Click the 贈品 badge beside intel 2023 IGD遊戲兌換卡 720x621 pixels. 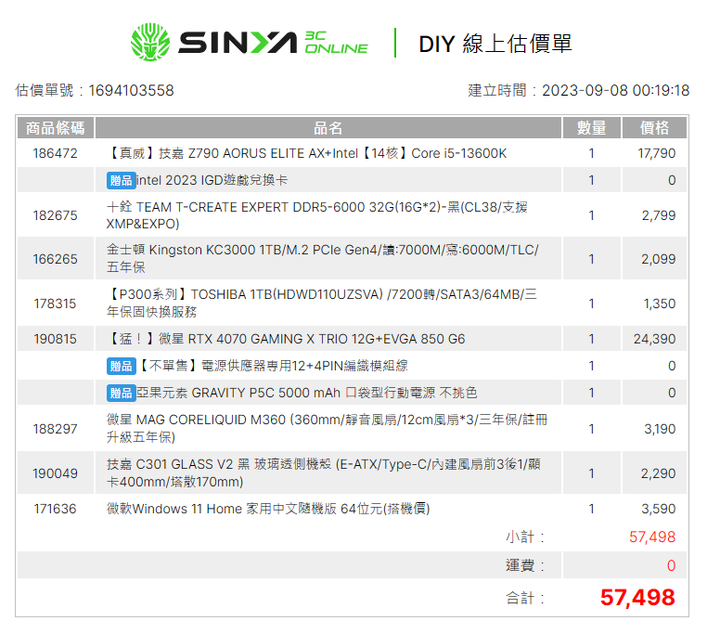(x=121, y=181)
